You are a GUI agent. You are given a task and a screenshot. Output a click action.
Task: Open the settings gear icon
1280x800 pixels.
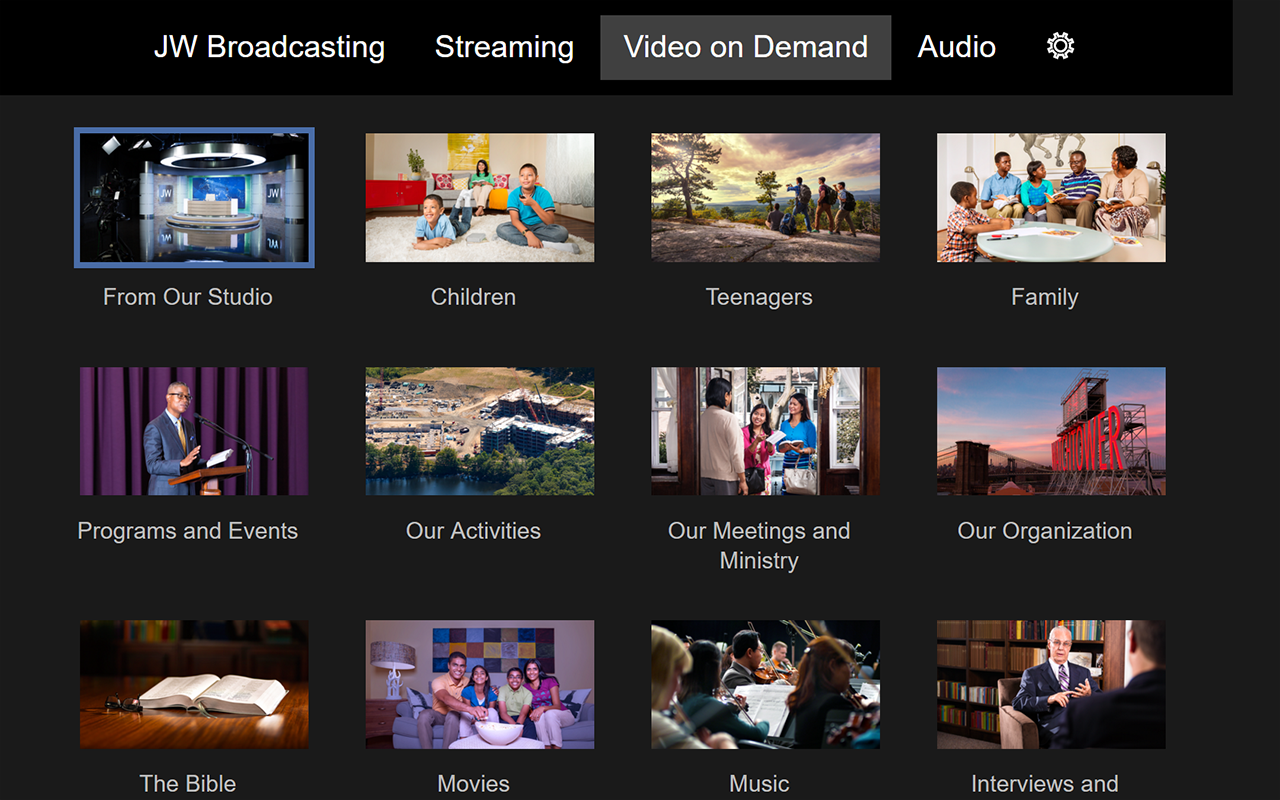click(1058, 45)
